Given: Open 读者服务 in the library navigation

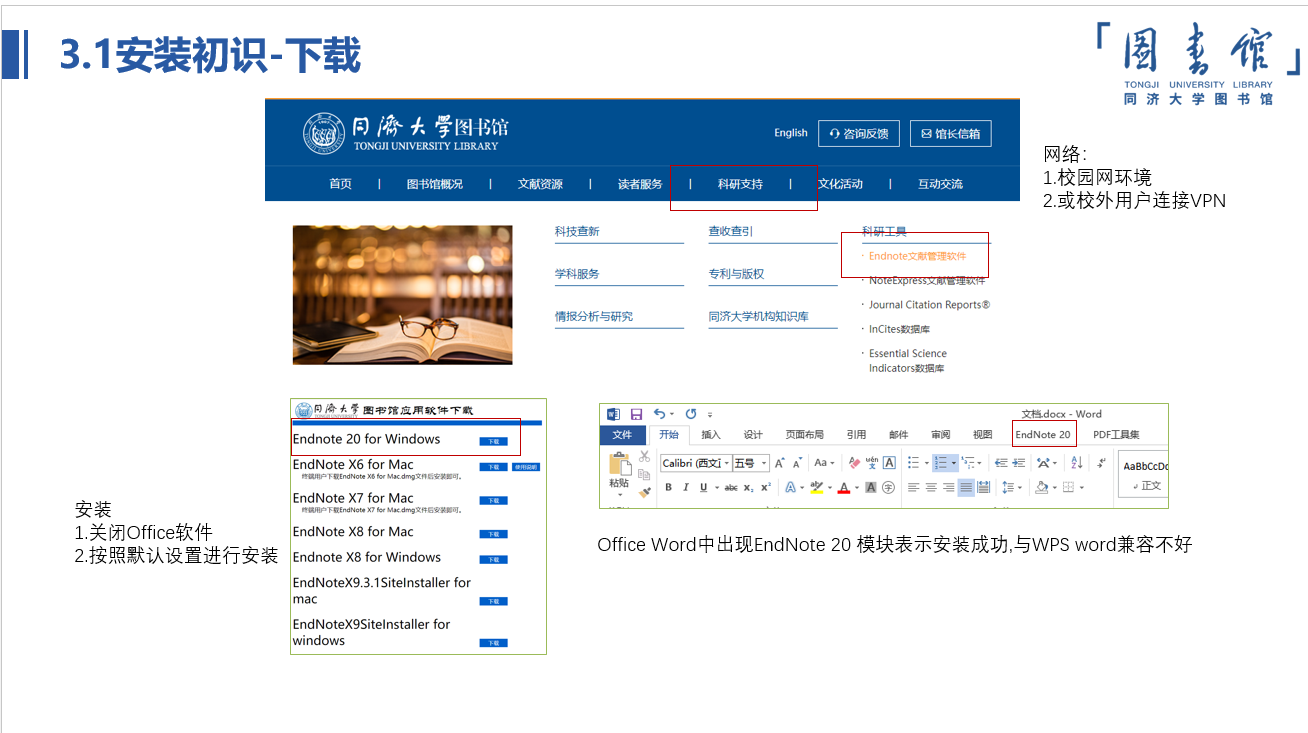Looking at the screenshot, I should pos(640,184).
